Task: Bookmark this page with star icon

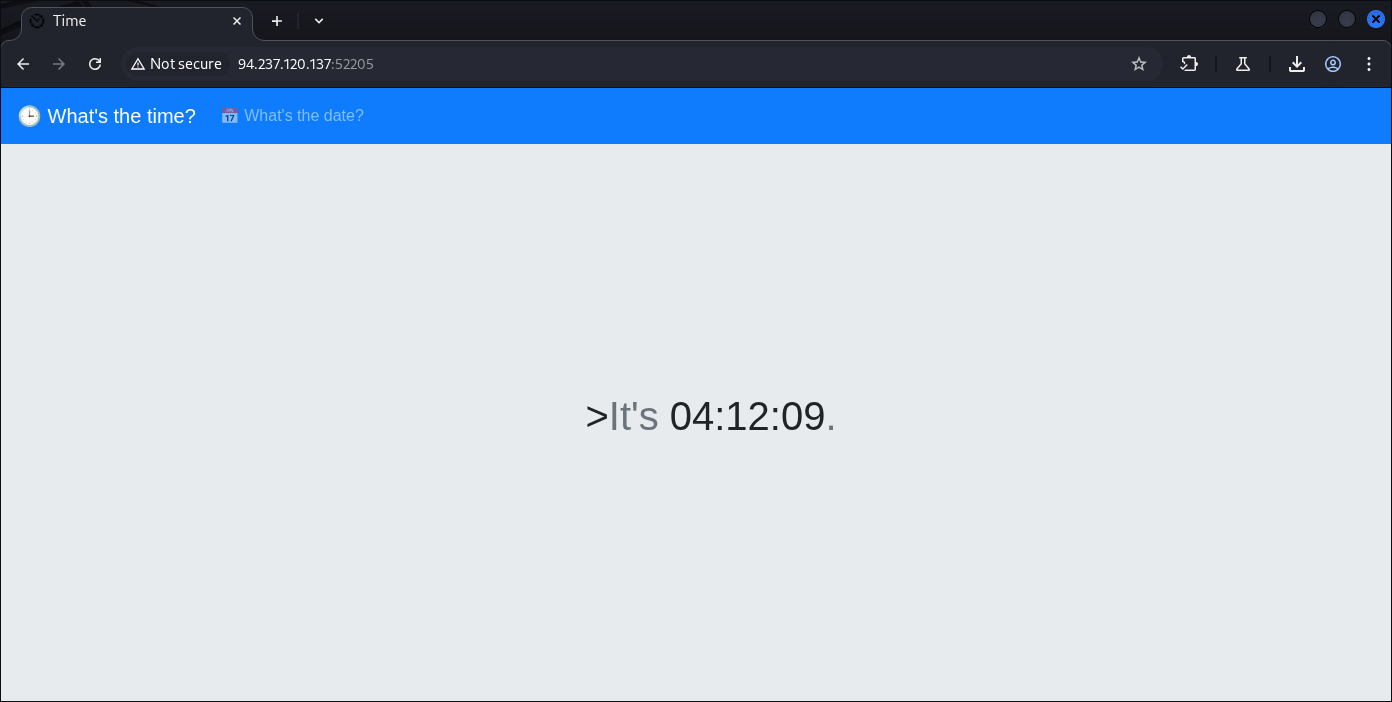Action: click(x=1139, y=64)
